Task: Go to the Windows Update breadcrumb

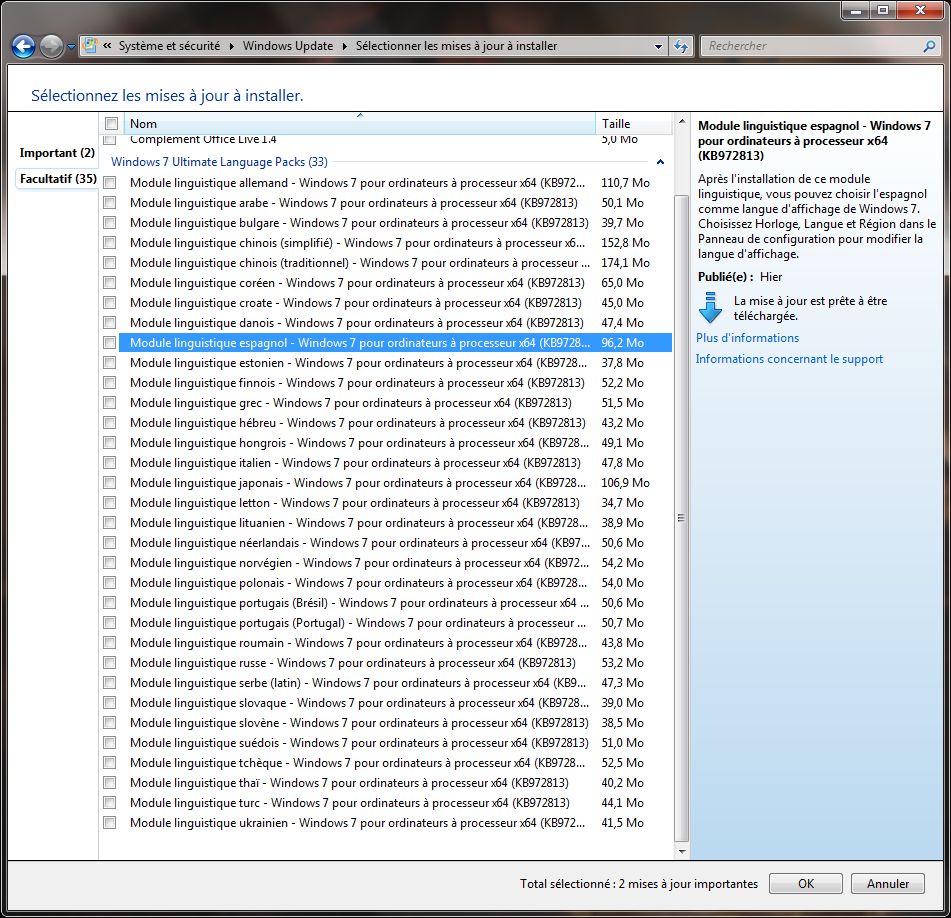Action: coord(287,46)
